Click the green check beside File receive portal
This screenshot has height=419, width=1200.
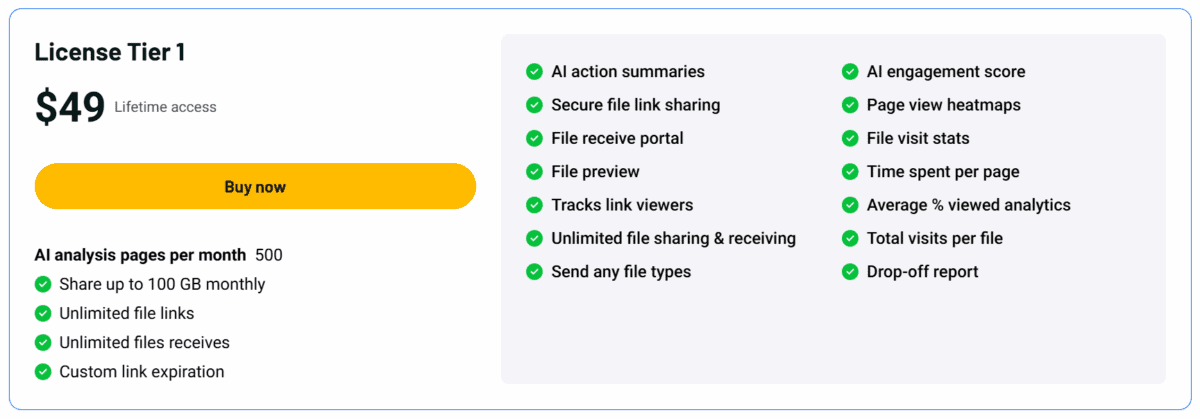[534, 138]
